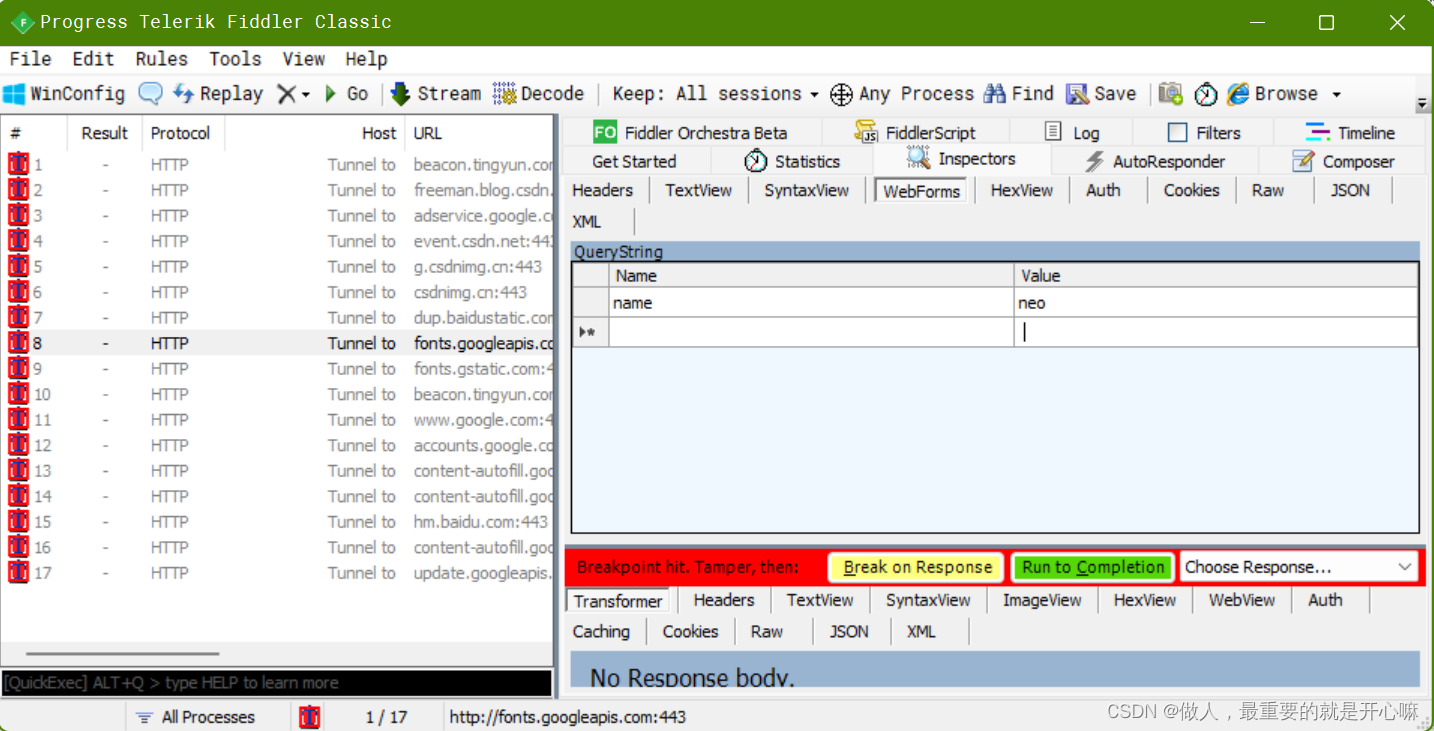Sort sessions by Protocol column header
The height and width of the screenshot is (731, 1434).
click(x=183, y=133)
